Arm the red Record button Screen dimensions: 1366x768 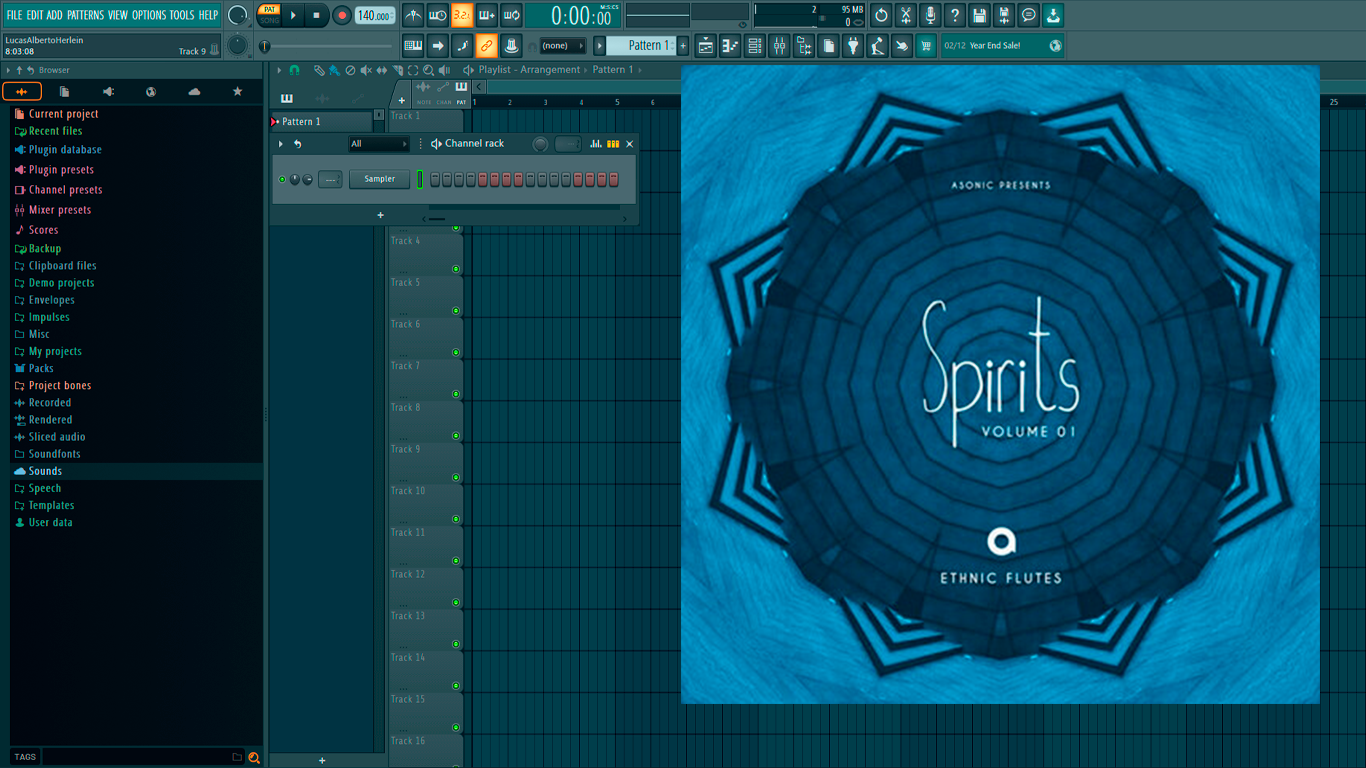(341, 15)
